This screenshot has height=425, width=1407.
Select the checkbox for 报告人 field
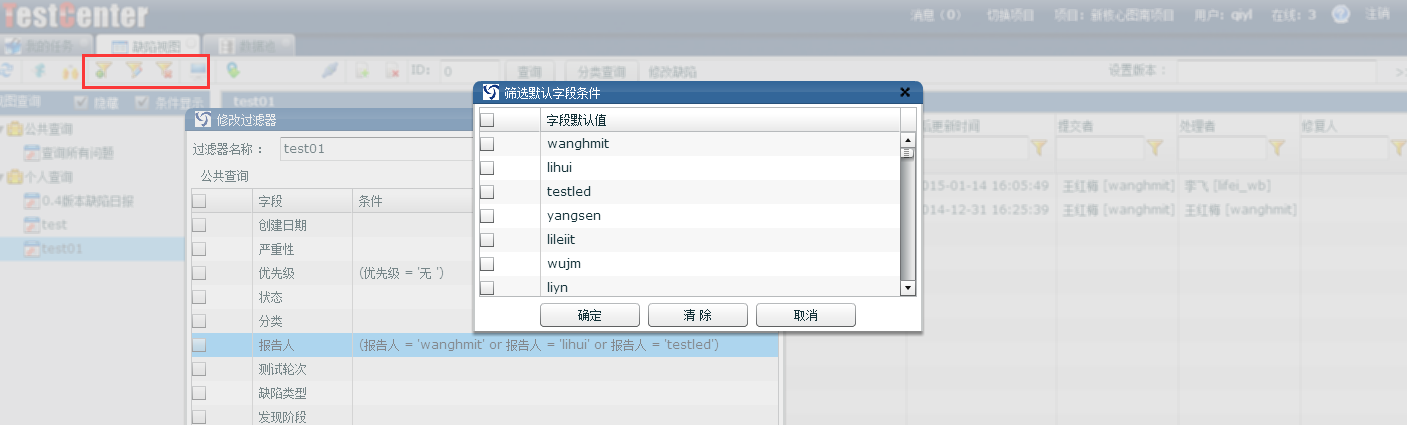[x=200, y=345]
